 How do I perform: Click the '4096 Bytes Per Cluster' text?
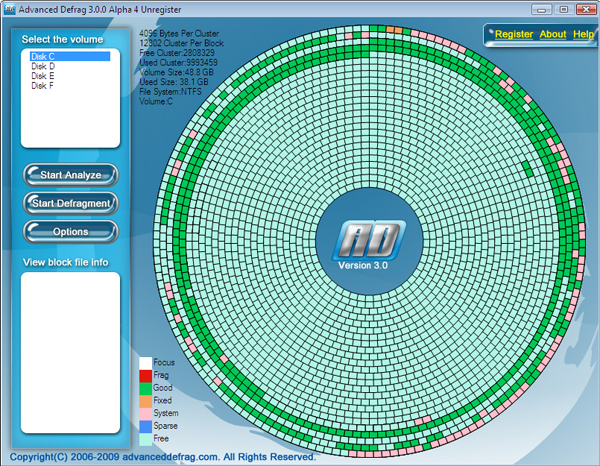179,33
